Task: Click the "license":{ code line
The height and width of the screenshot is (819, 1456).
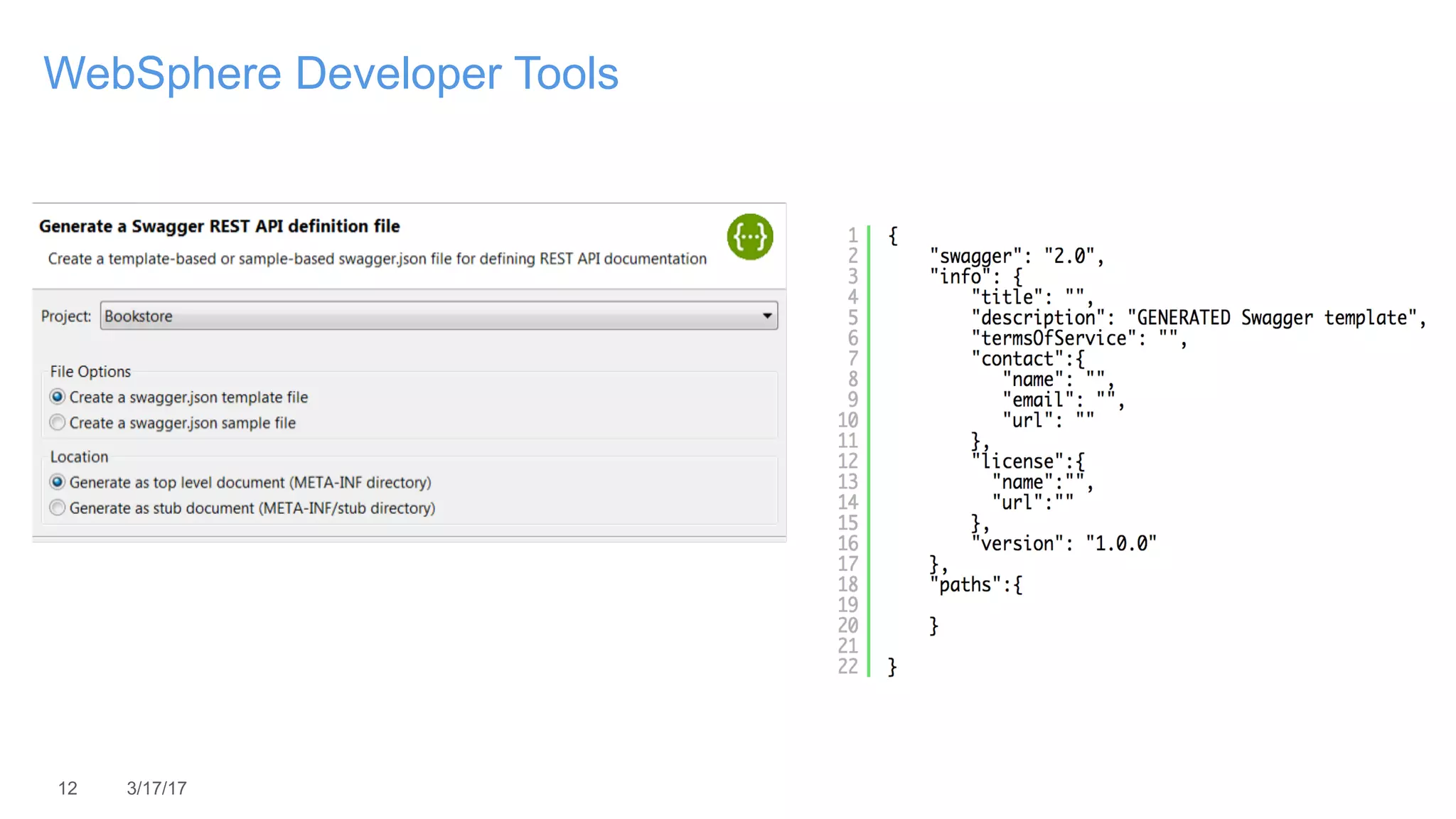Action: (x=1028, y=461)
